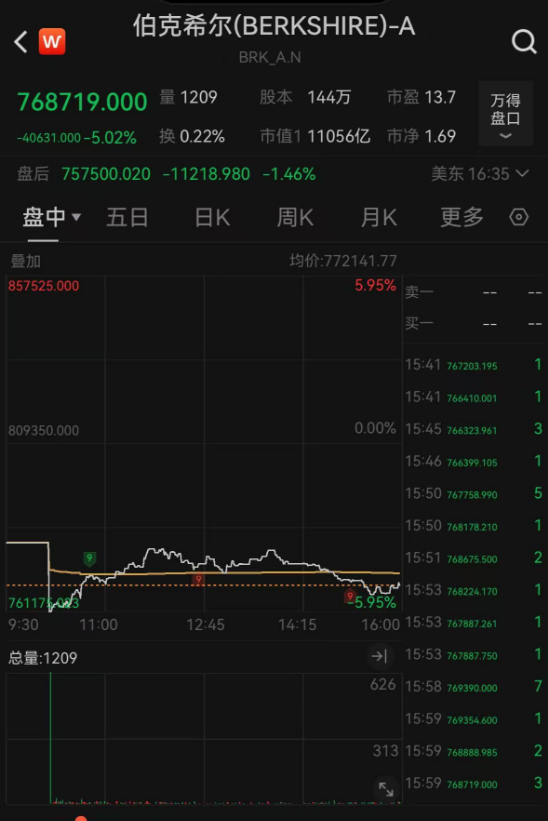Tap the 总量:1209 volume label

[43, 658]
